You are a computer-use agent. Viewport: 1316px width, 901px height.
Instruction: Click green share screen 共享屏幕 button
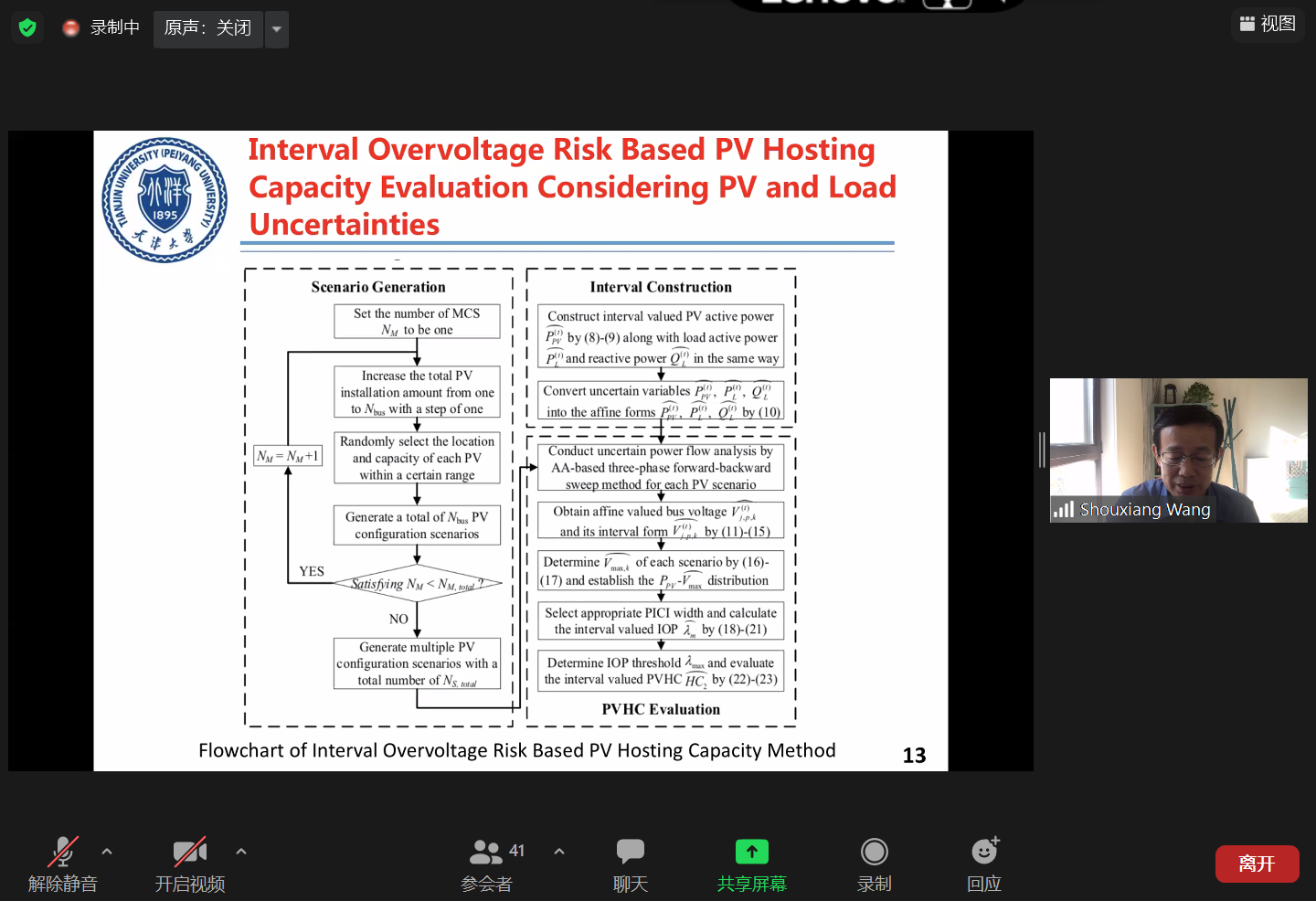click(x=752, y=864)
